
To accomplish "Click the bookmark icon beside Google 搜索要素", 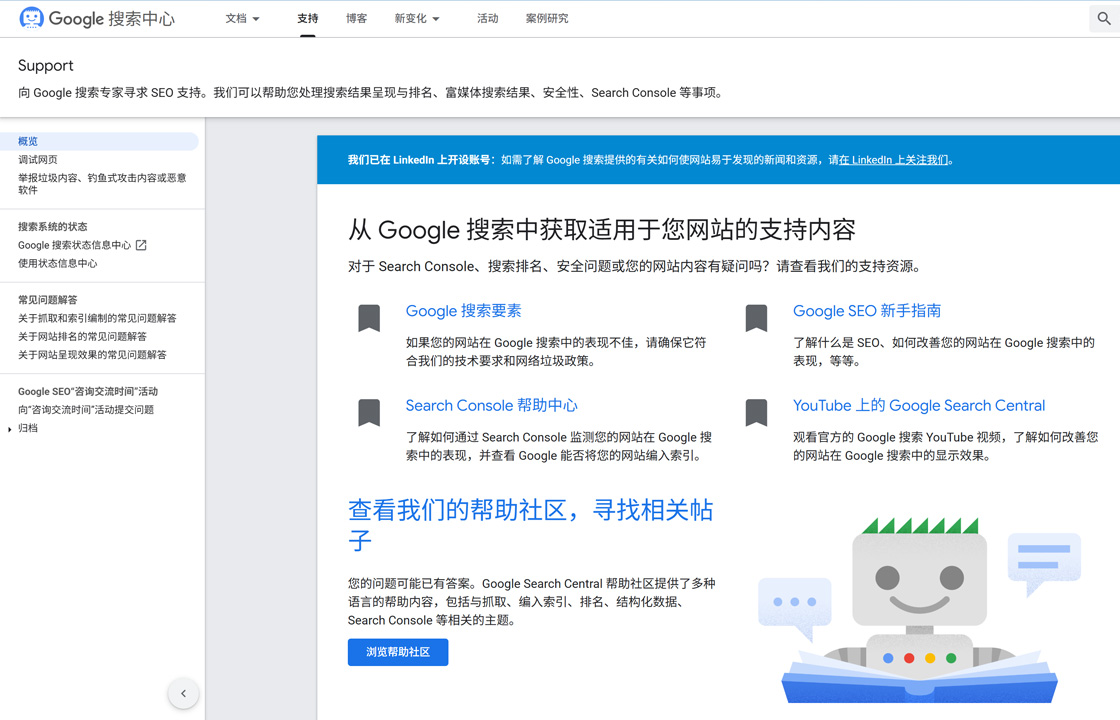I will (369, 319).
